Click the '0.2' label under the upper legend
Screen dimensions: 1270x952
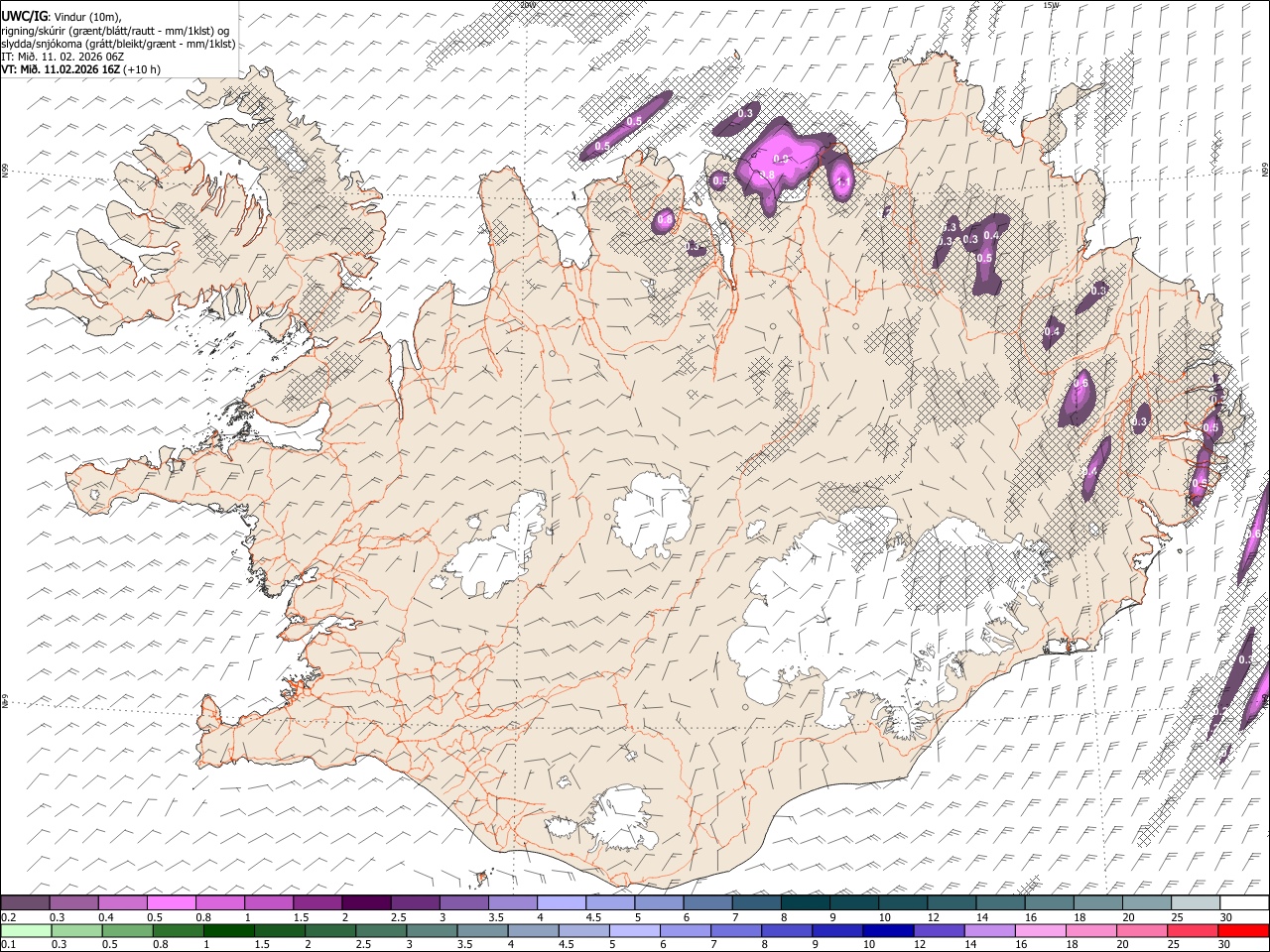point(8,917)
